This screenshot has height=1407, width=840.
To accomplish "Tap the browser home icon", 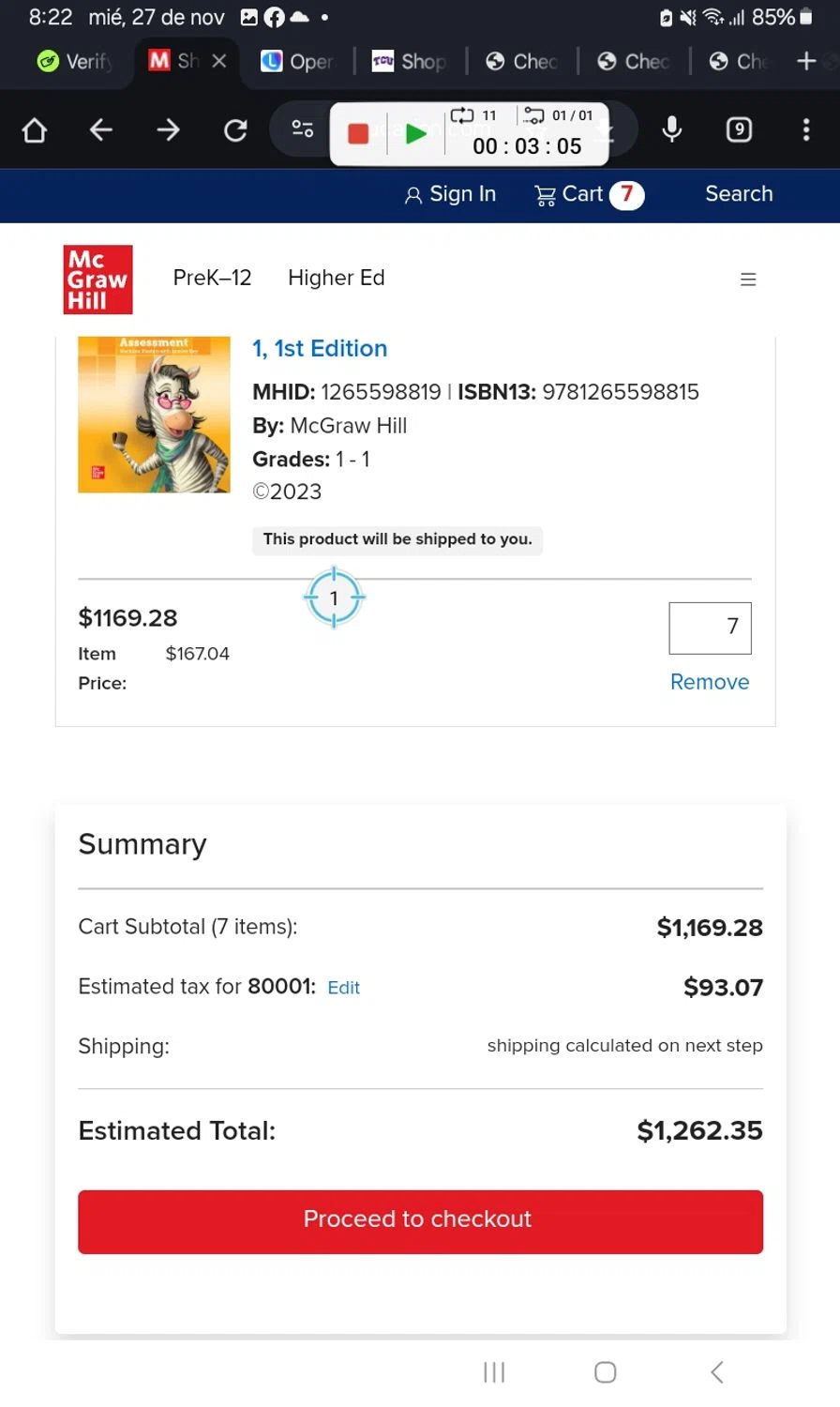I will click(x=35, y=129).
